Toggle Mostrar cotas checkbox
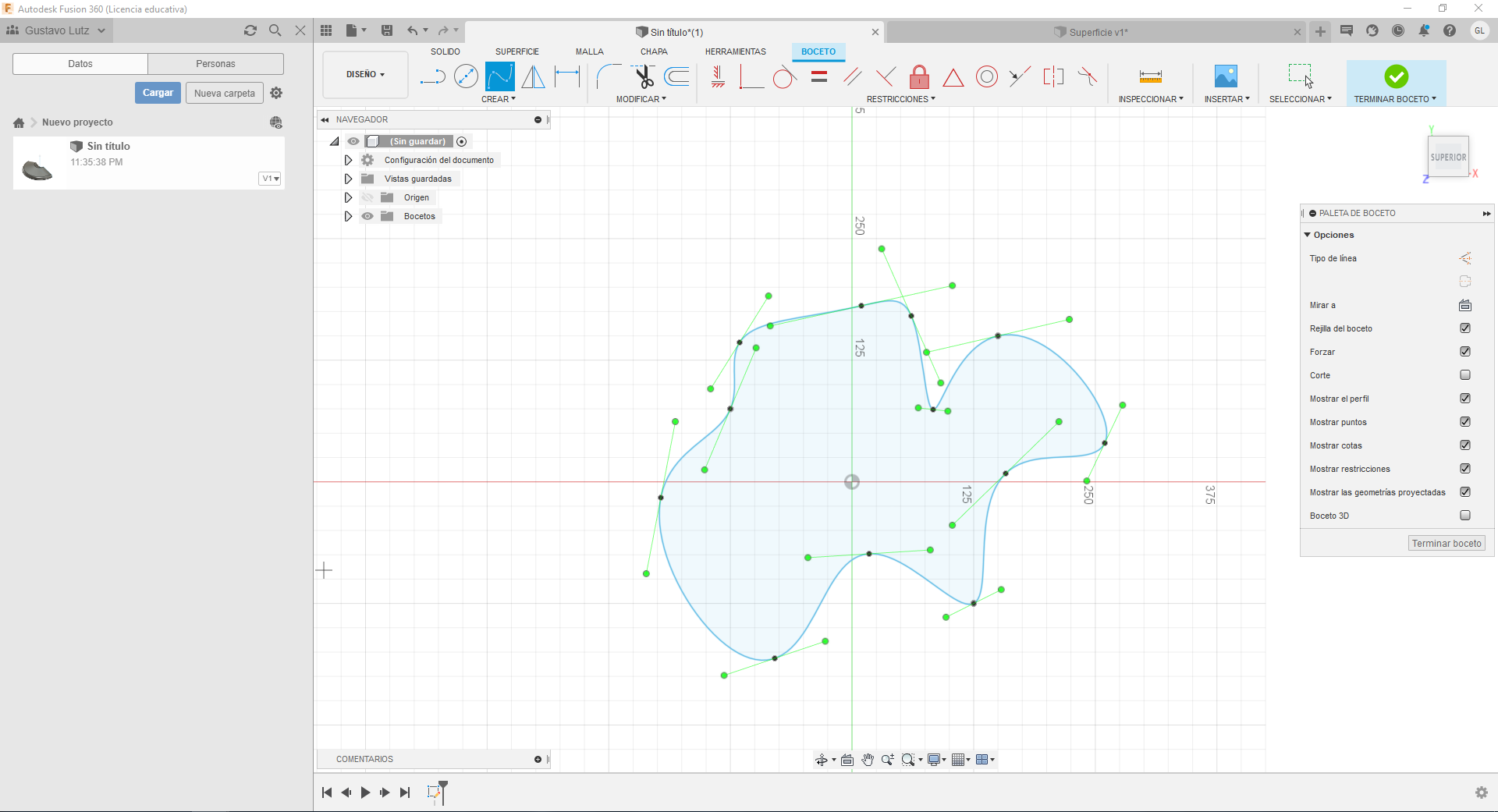 [1465, 445]
